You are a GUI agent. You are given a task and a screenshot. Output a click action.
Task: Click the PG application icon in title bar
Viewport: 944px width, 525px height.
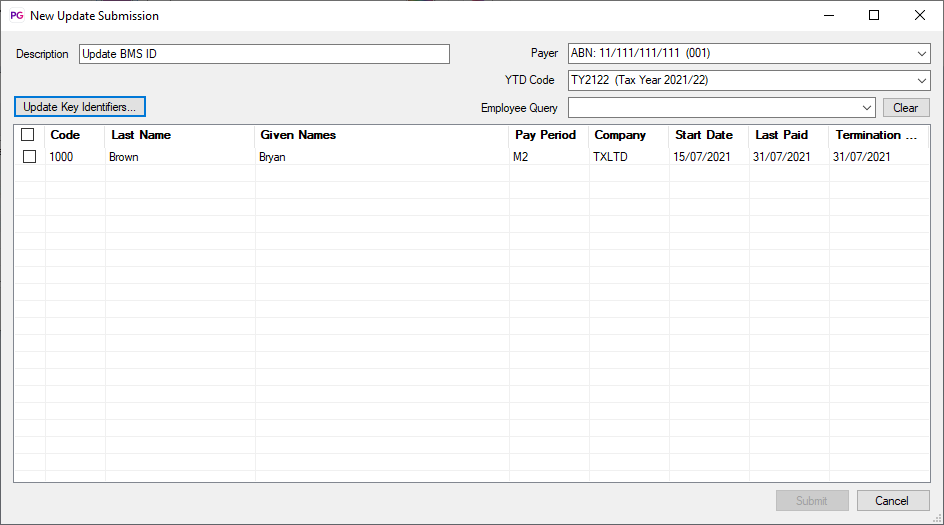16,16
